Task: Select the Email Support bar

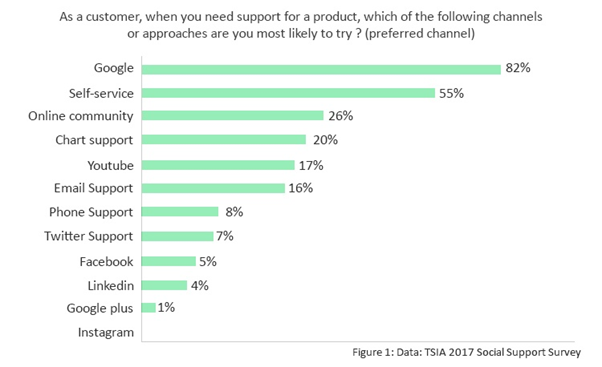Action: [x=213, y=188]
